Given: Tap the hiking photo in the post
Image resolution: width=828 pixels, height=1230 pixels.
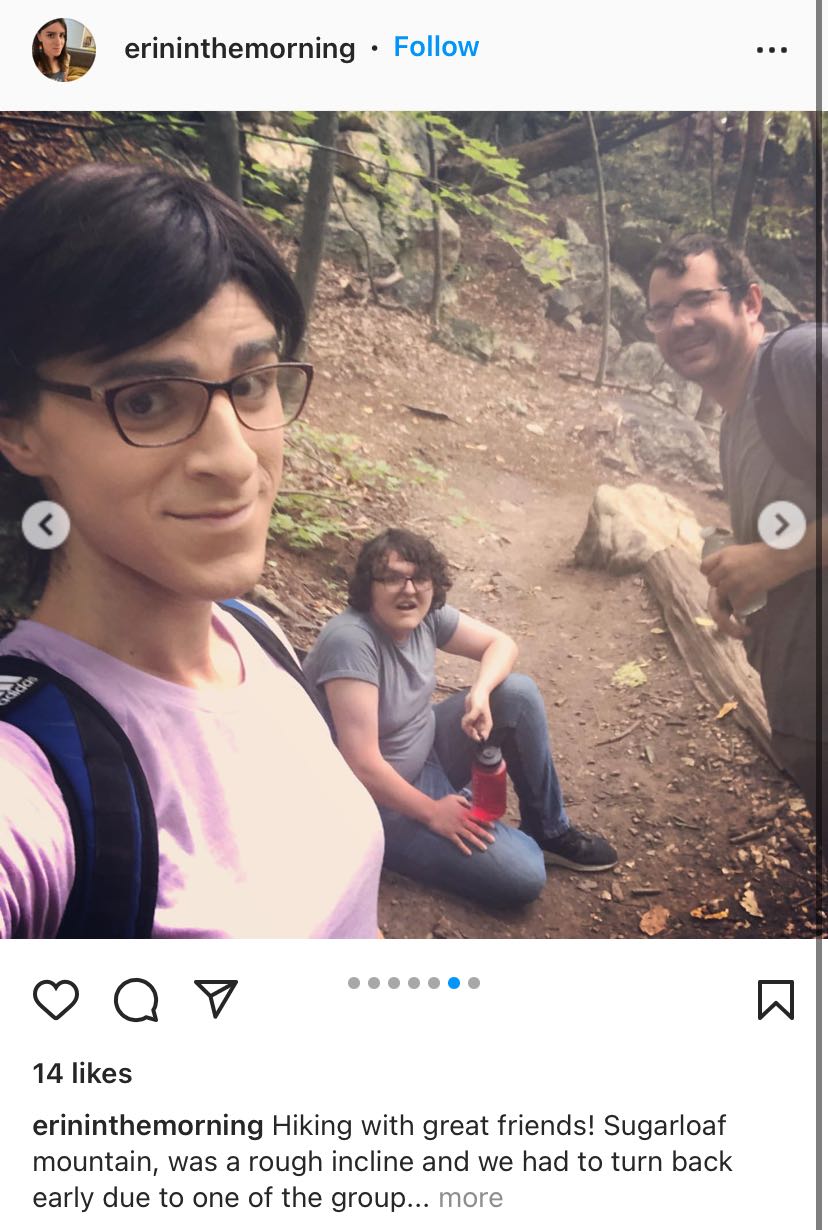Looking at the screenshot, I should pos(409,524).
